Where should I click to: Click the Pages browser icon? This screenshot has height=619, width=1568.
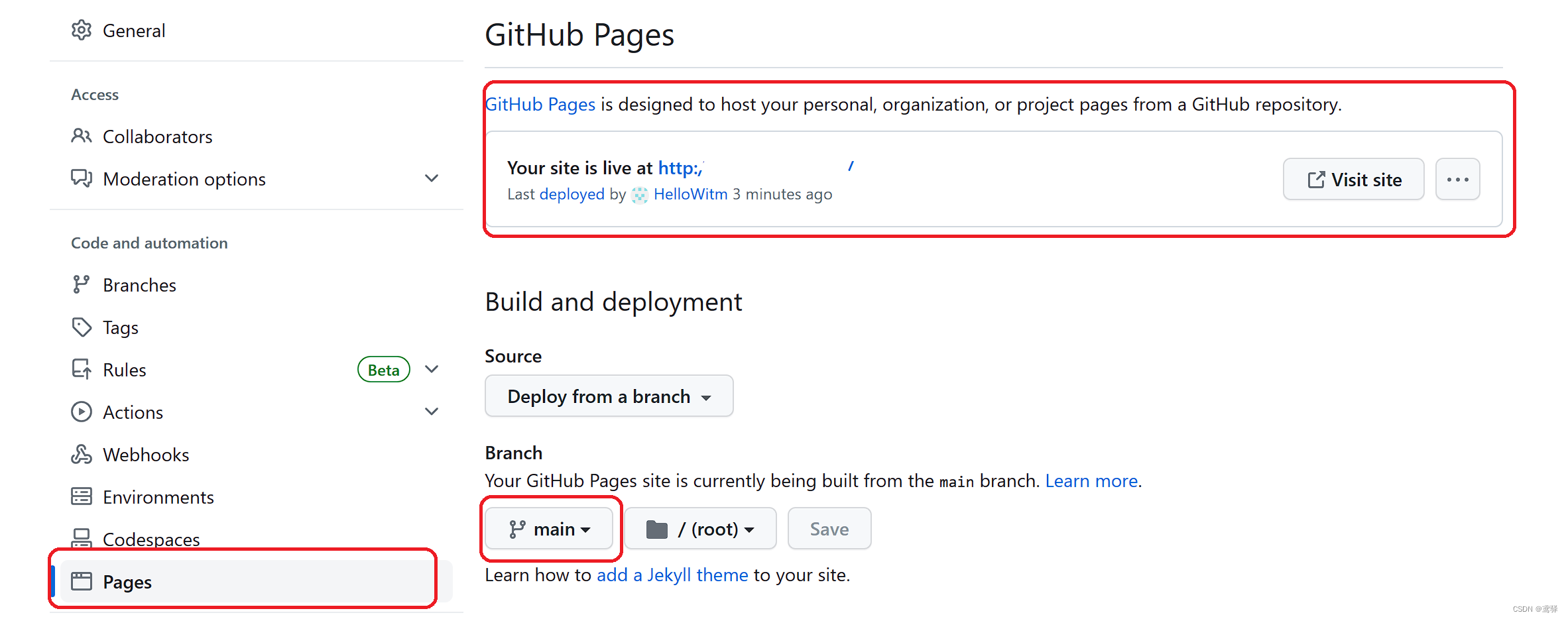82,581
